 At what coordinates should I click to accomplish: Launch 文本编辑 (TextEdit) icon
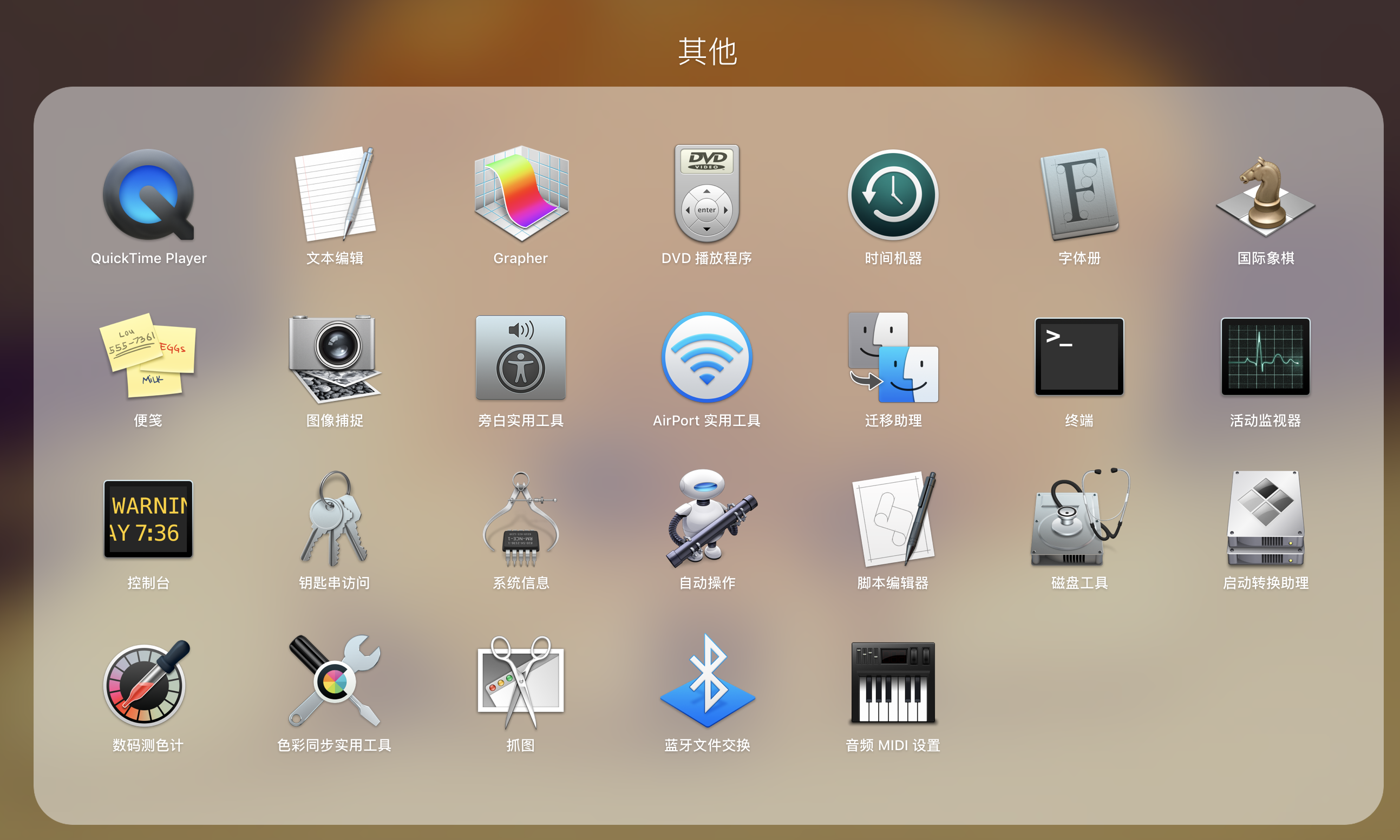point(335,194)
